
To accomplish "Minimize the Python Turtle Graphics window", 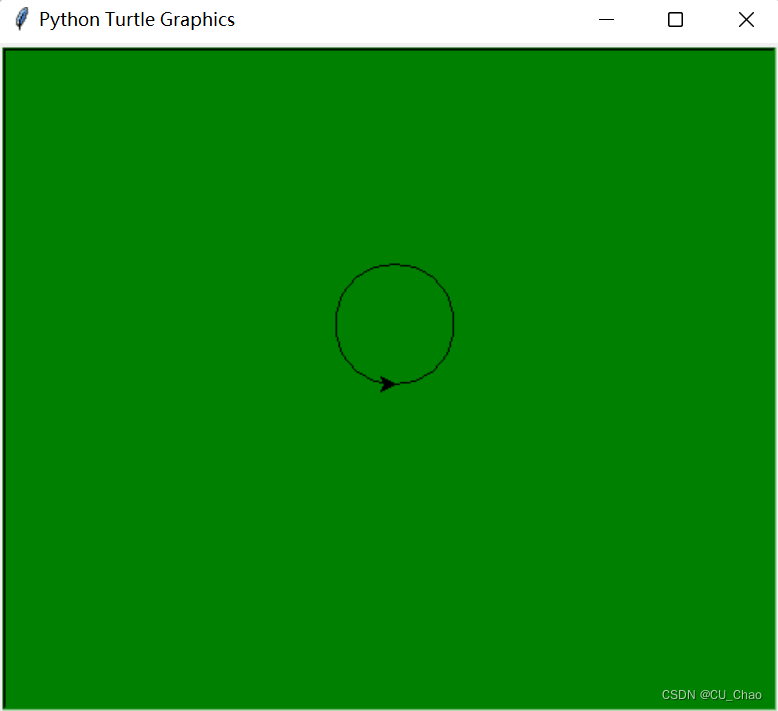I will click(x=606, y=20).
